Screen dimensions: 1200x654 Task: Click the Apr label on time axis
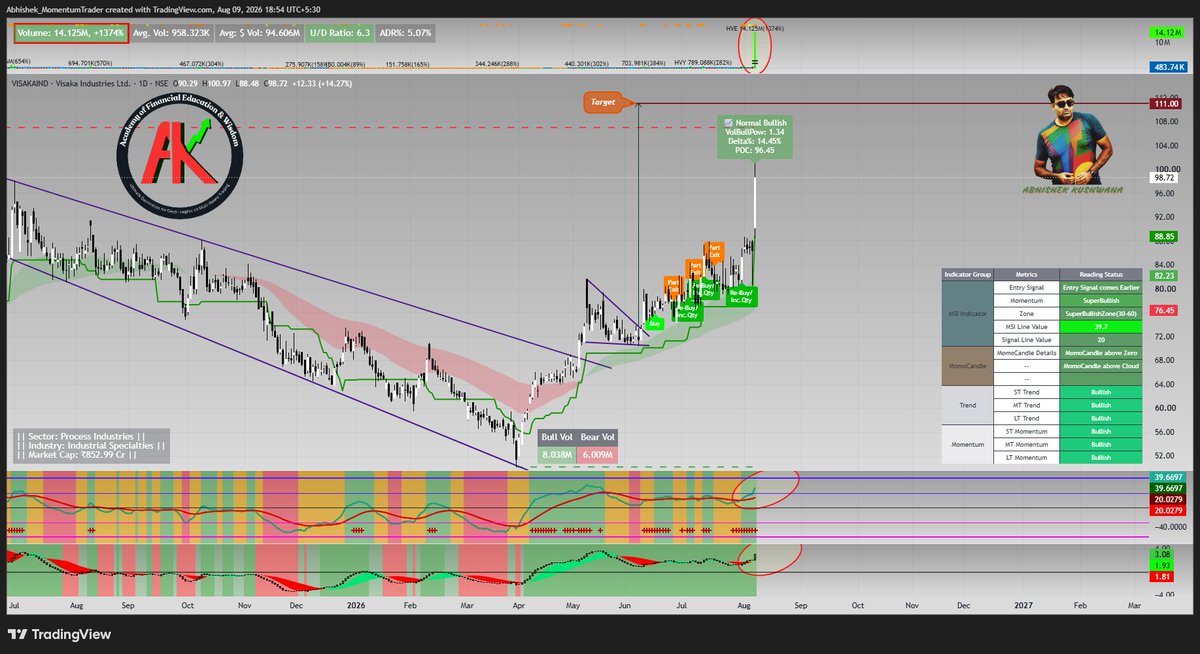[x=520, y=606]
